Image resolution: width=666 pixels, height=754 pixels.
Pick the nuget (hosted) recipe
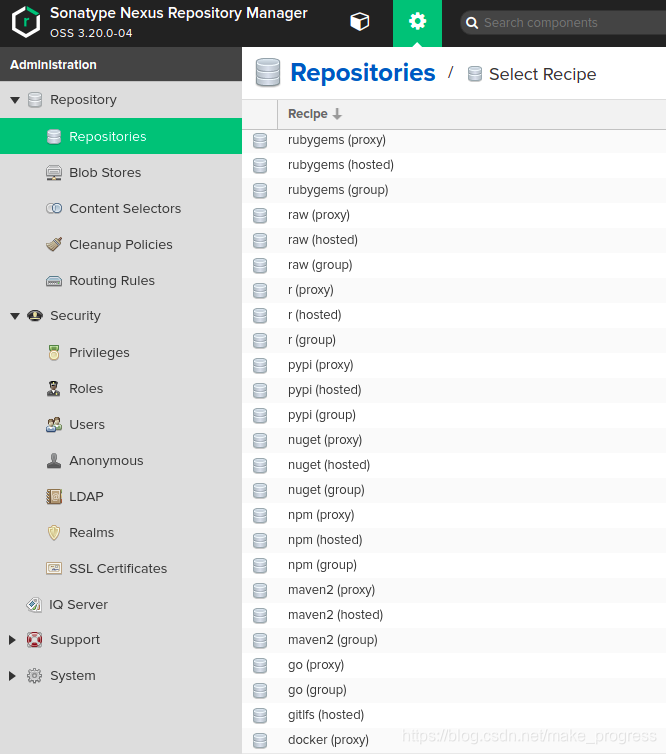[454, 465]
